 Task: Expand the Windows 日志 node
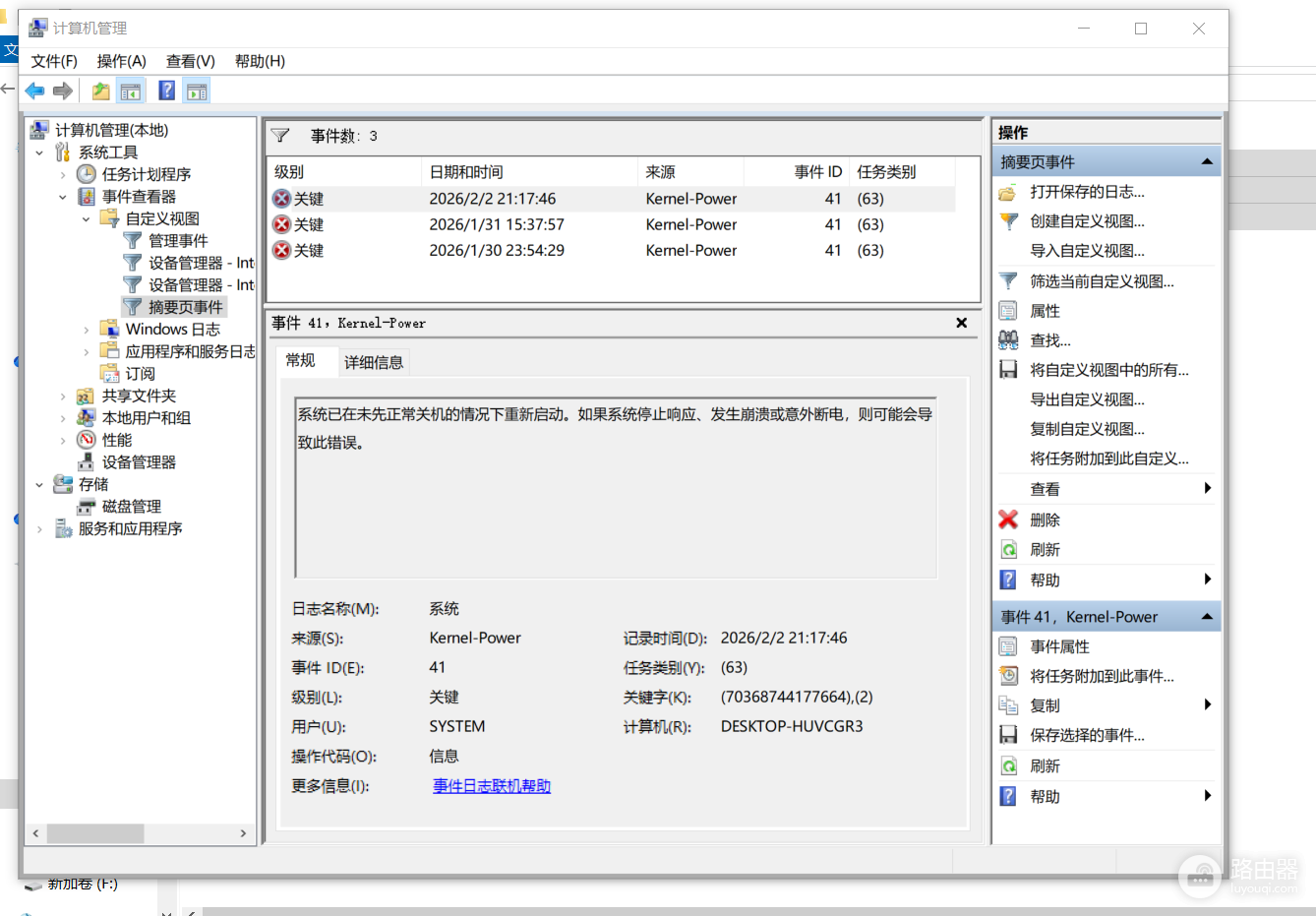tap(87, 330)
